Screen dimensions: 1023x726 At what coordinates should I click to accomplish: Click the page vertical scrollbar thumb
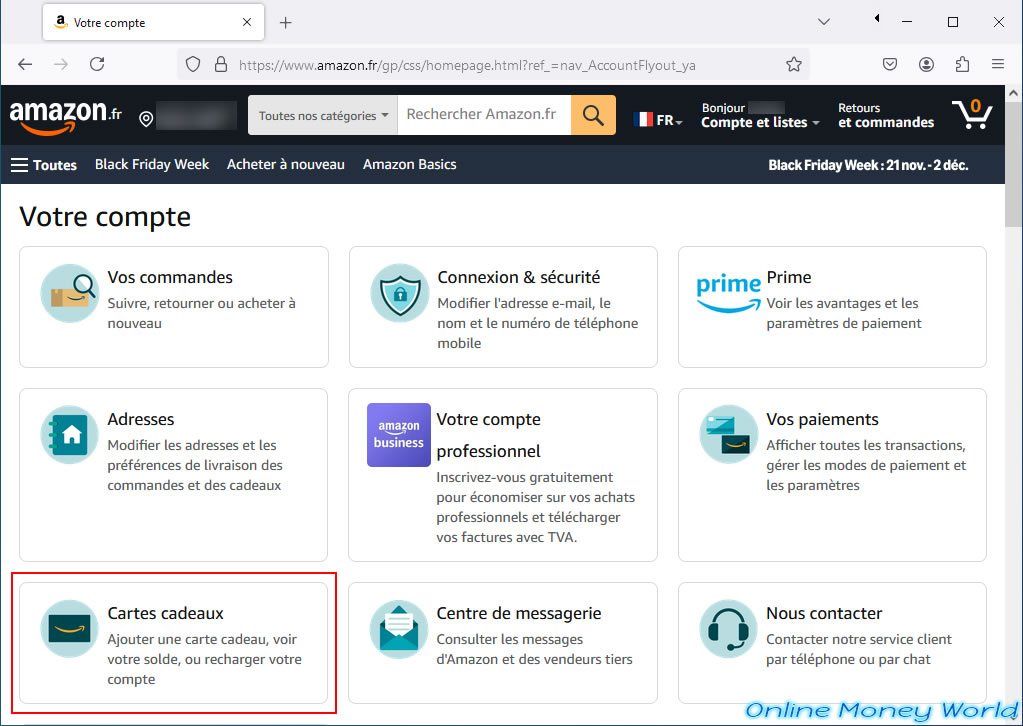1013,166
